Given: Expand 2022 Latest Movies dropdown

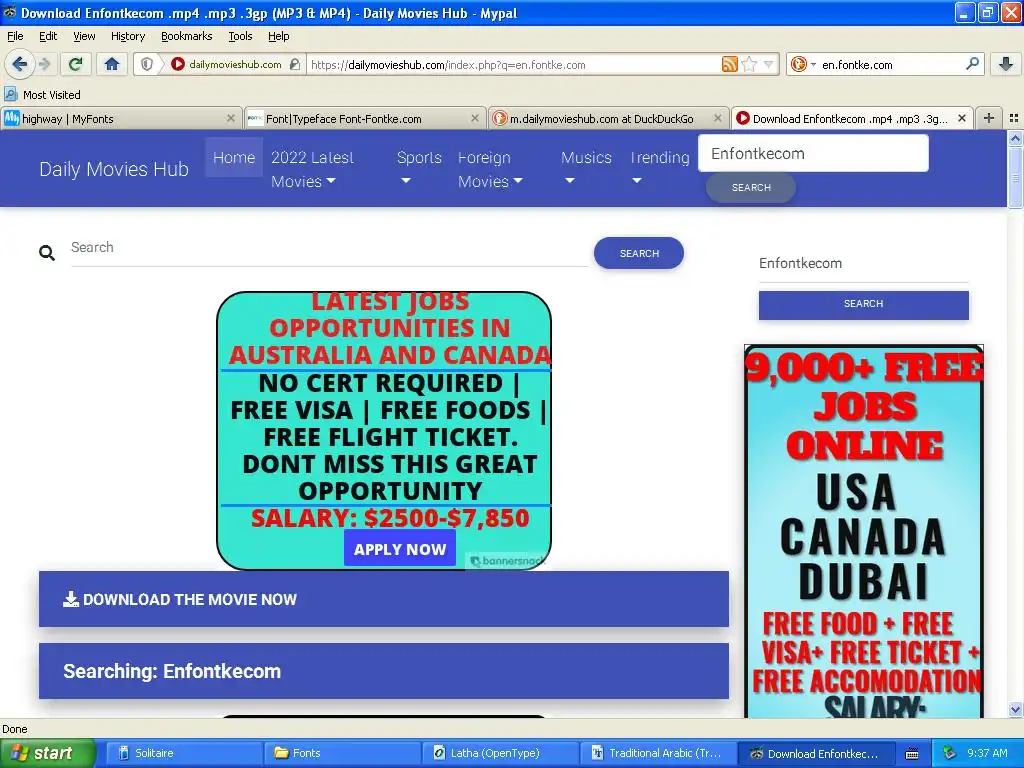Looking at the screenshot, I should [x=313, y=169].
